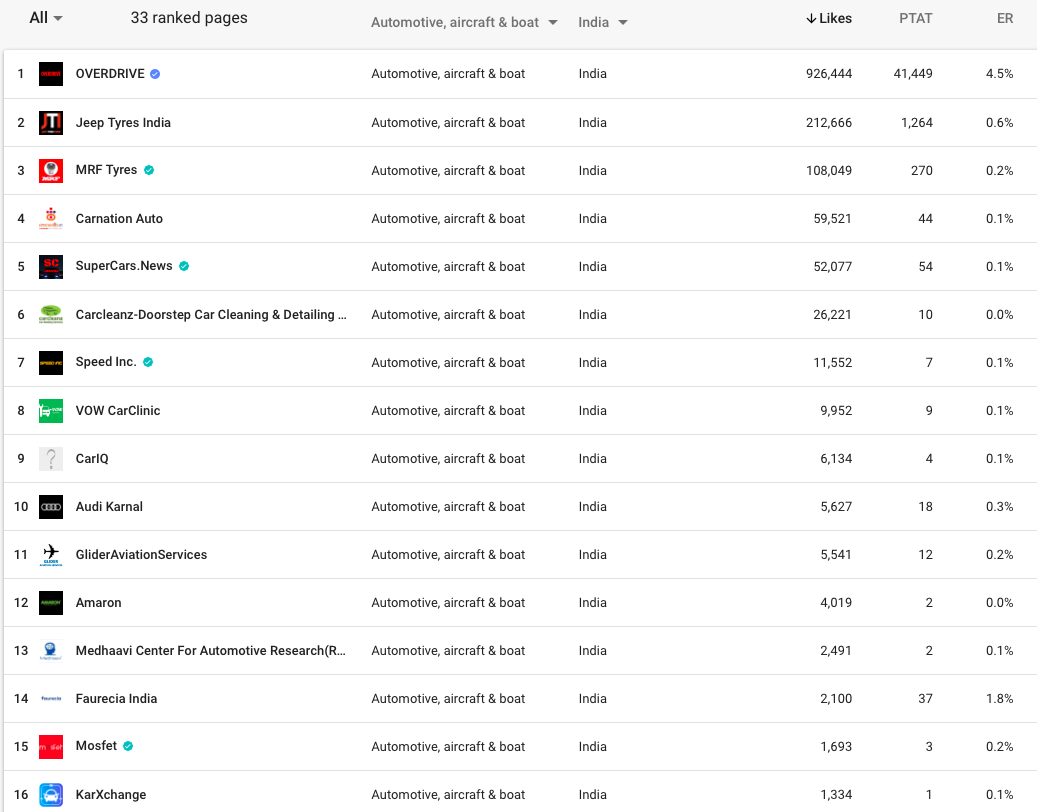
Task: Click the 33 ranked pages label
Action: [189, 18]
